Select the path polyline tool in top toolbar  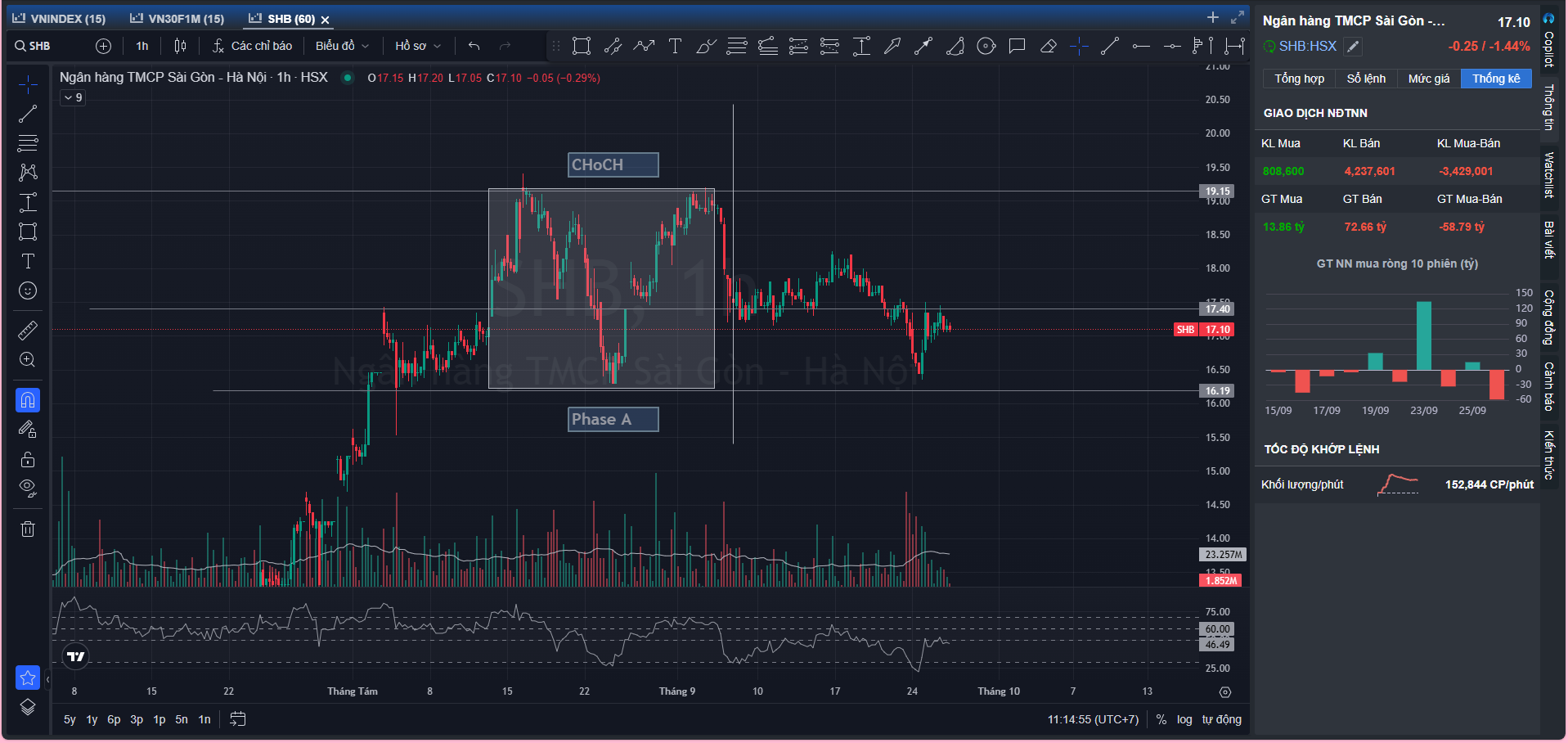pos(644,46)
